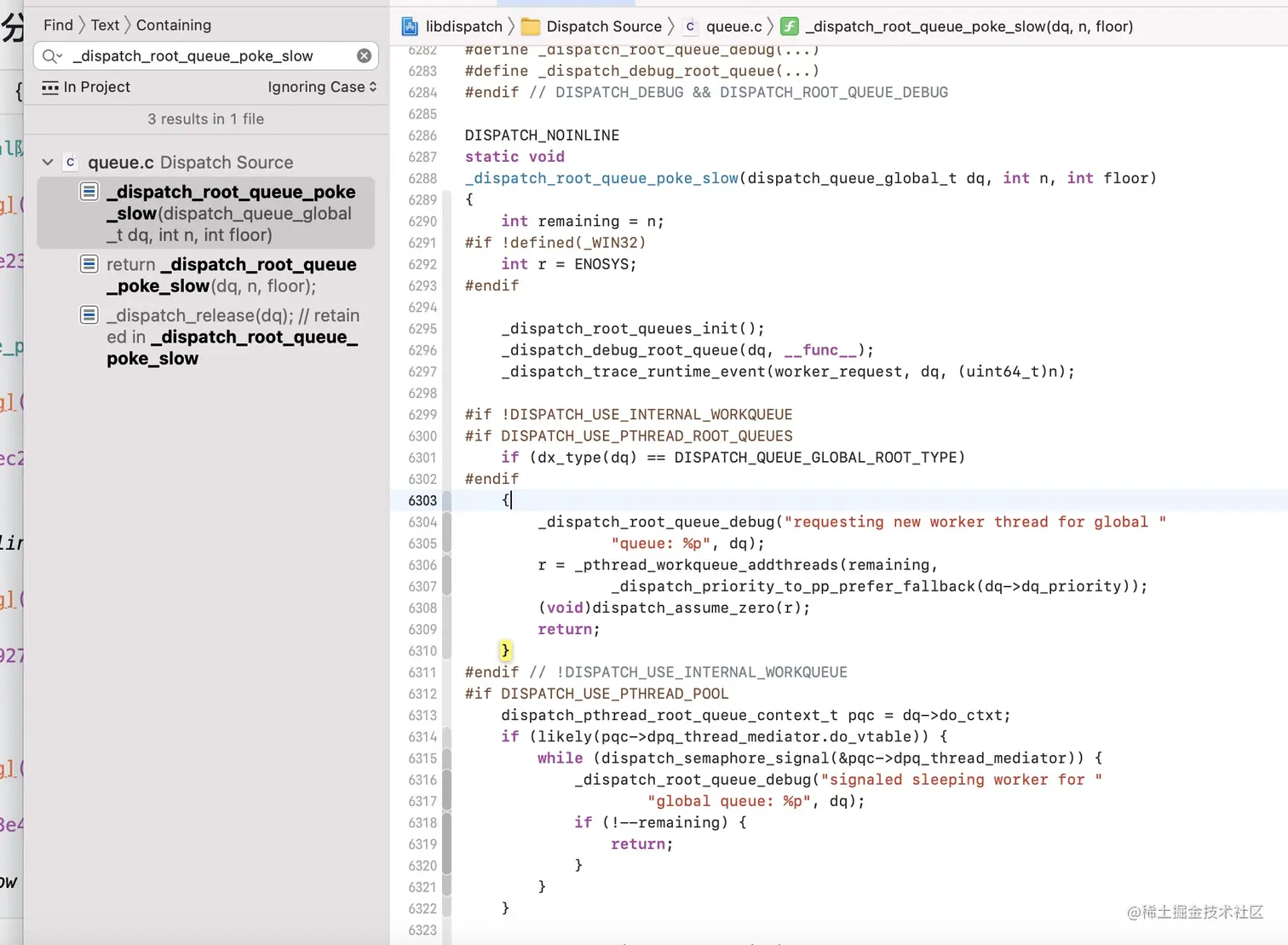Click line number 6310 in the gutter
This screenshot has width=1288, height=945.
tap(423, 651)
